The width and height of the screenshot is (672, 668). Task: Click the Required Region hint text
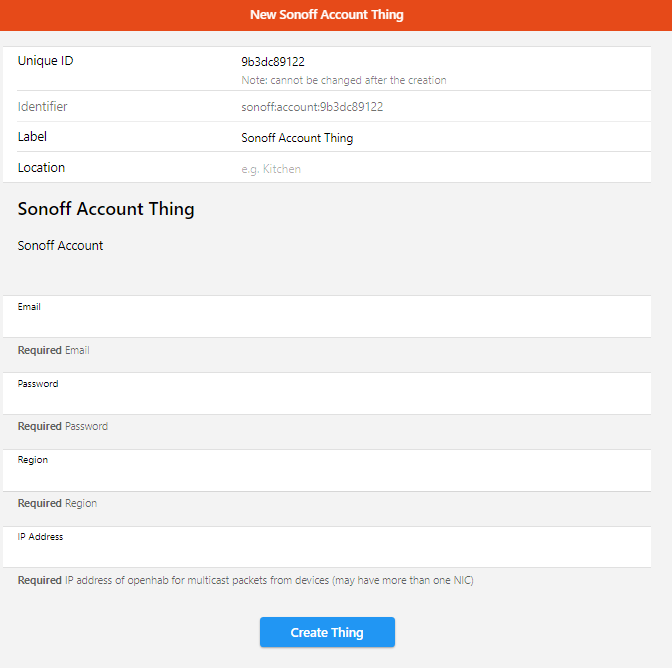(58, 504)
